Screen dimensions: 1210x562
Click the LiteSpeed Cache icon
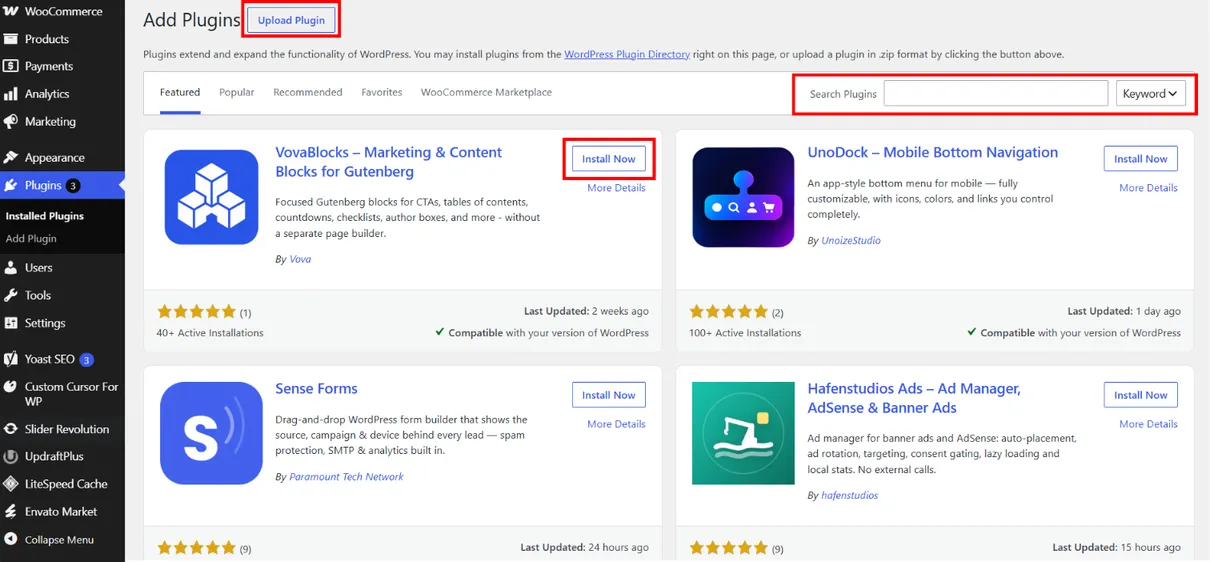[x=10, y=484]
